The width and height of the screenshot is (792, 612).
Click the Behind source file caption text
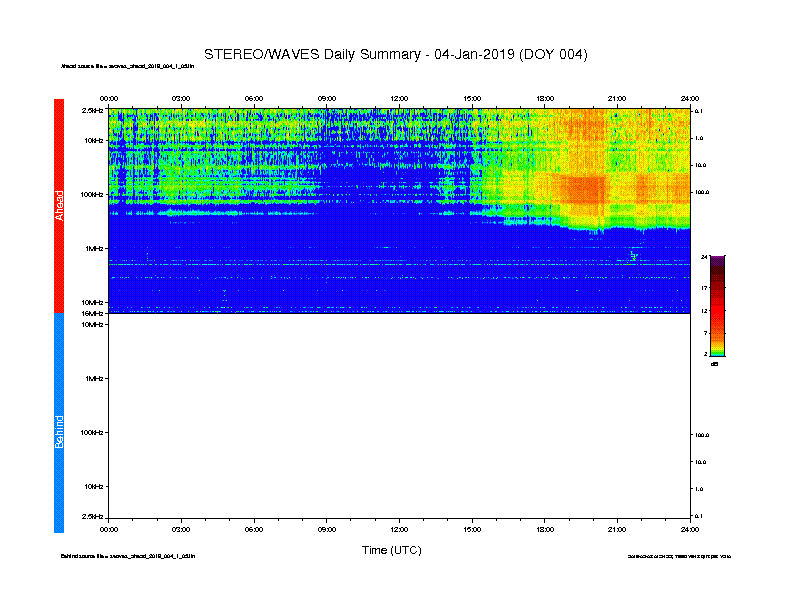click(x=128, y=555)
